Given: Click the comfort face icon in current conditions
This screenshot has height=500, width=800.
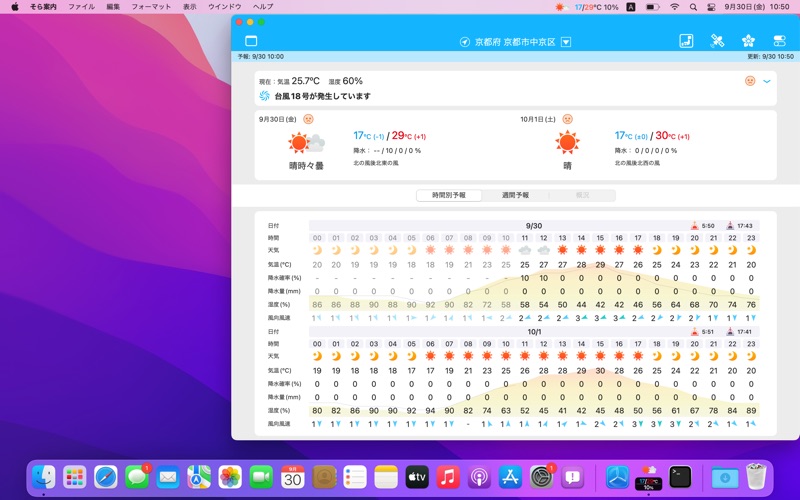Looking at the screenshot, I should click(x=750, y=81).
